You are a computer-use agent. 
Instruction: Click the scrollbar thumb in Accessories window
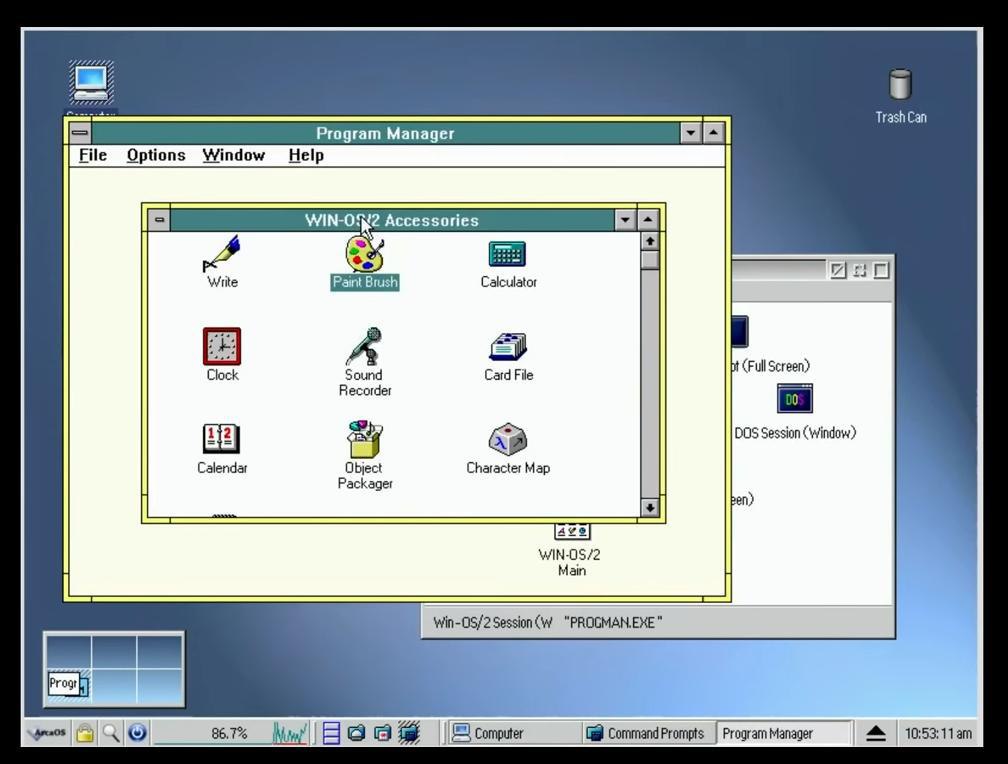tap(649, 260)
